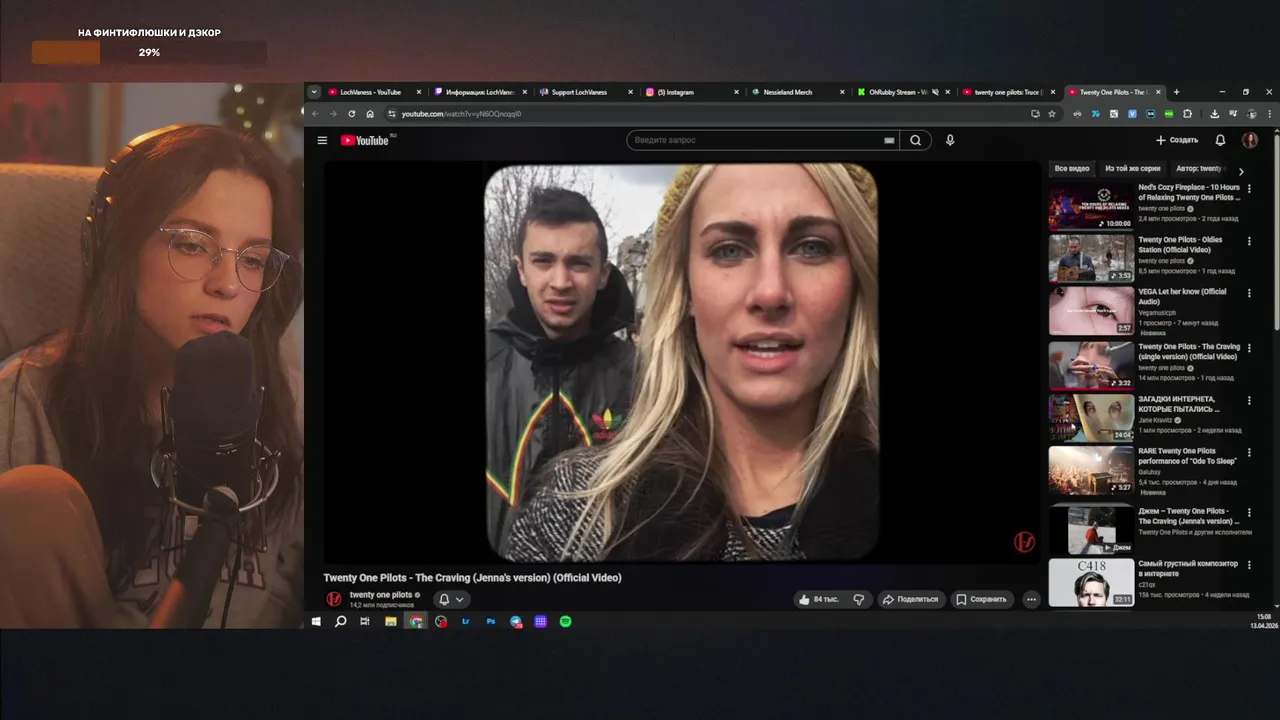Open the Chrome tab search dropdown arrow
Image resolution: width=1280 pixels, height=720 pixels.
[x=314, y=92]
